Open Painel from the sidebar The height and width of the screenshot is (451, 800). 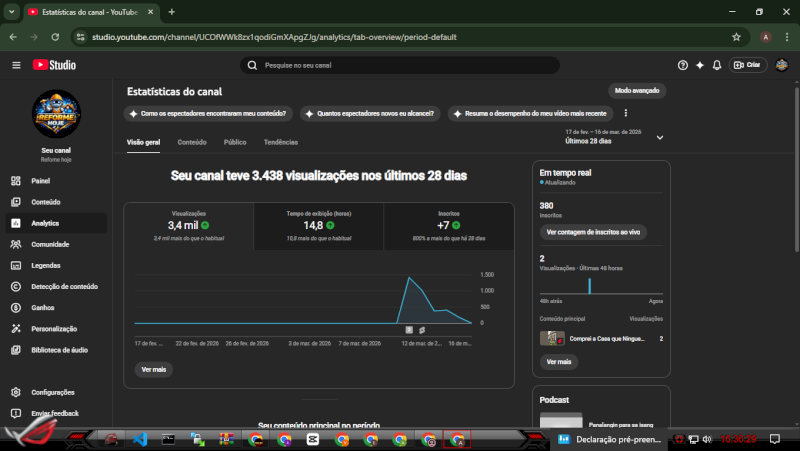pos(40,181)
